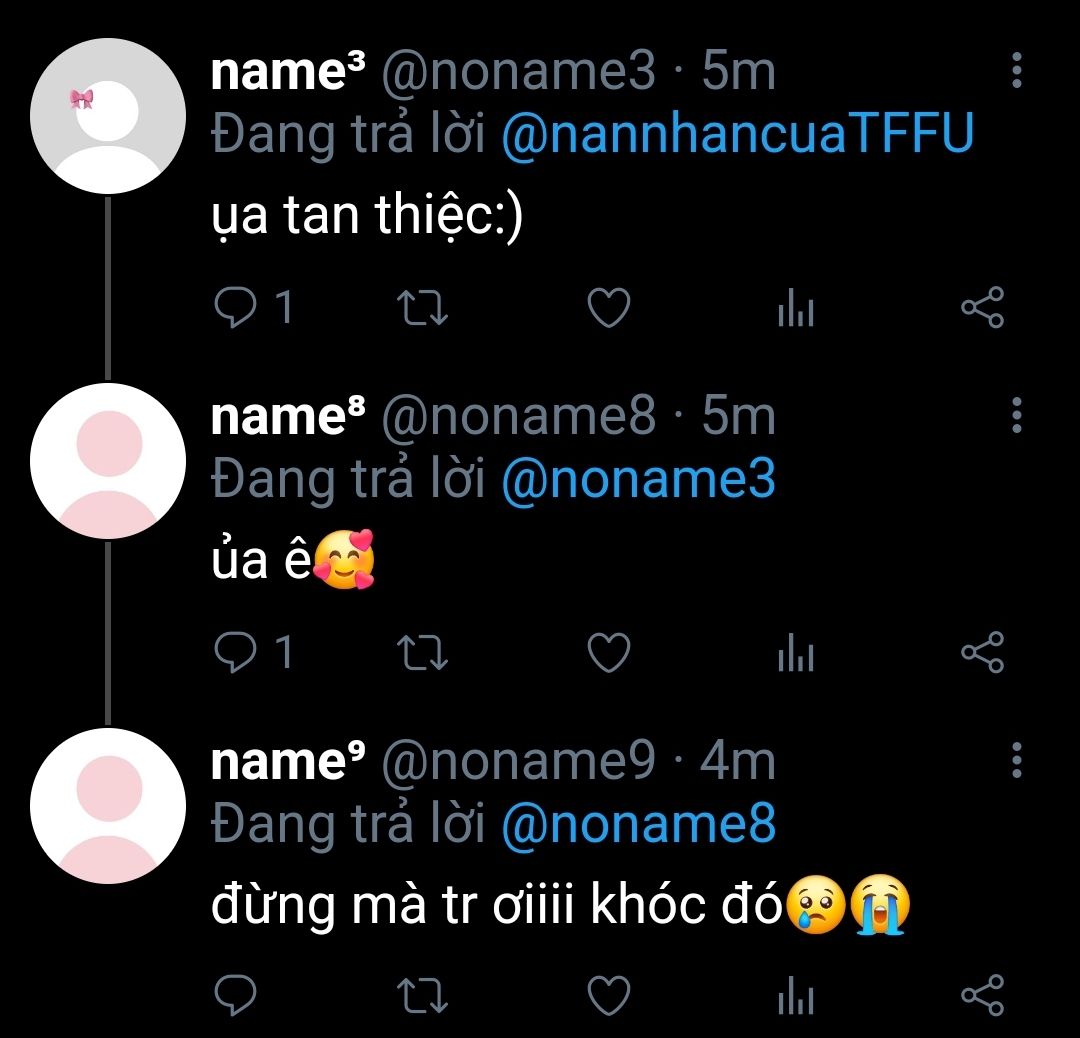This screenshot has height=1038, width=1080.
Task: Reply to noname9's crying tweet
Action: [236, 996]
